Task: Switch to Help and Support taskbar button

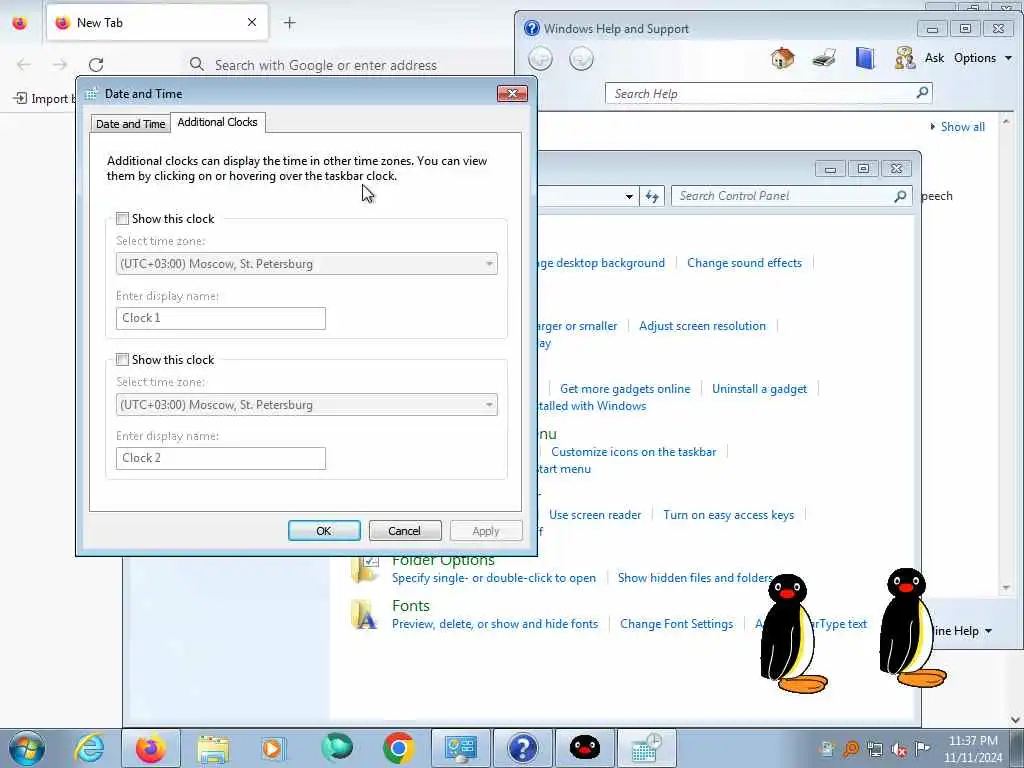Action: click(x=522, y=748)
